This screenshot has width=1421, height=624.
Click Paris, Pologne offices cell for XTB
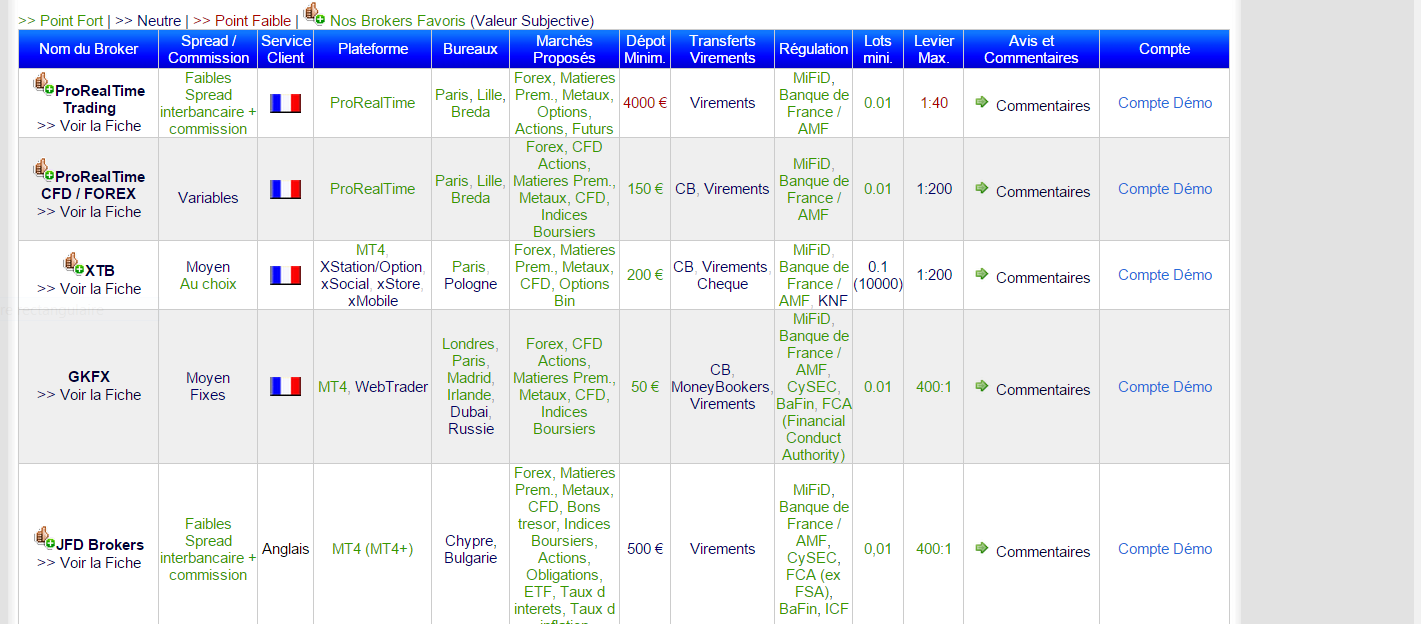pos(470,275)
